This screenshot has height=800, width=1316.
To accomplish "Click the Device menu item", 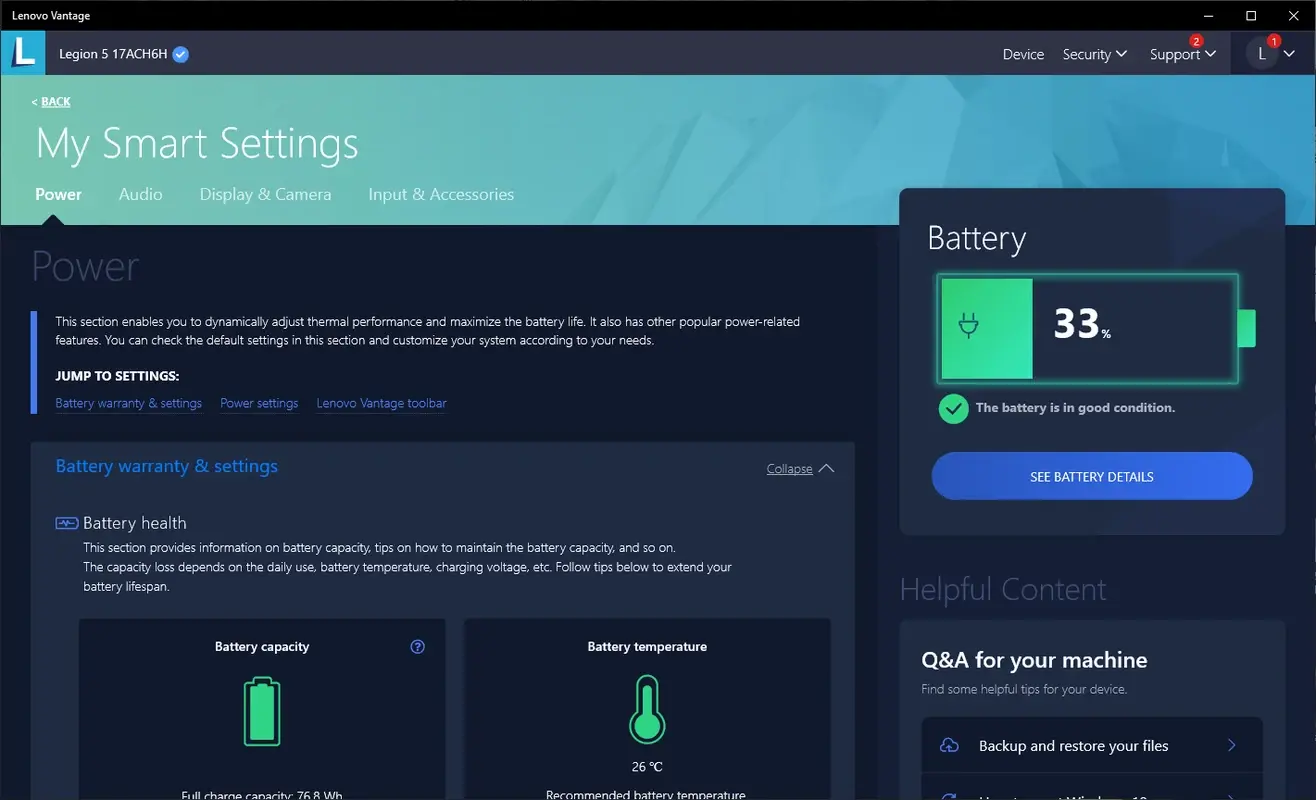I will (x=1022, y=54).
